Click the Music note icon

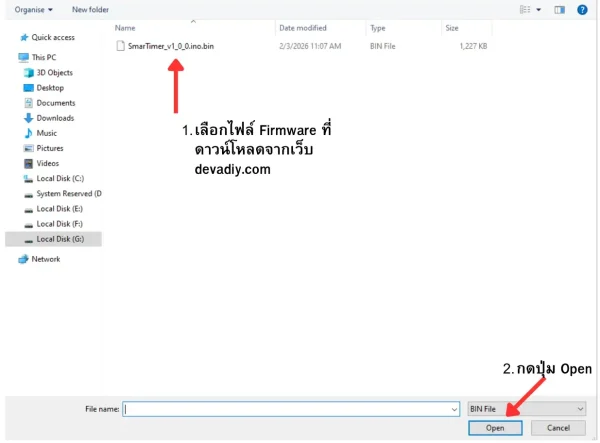28,133
